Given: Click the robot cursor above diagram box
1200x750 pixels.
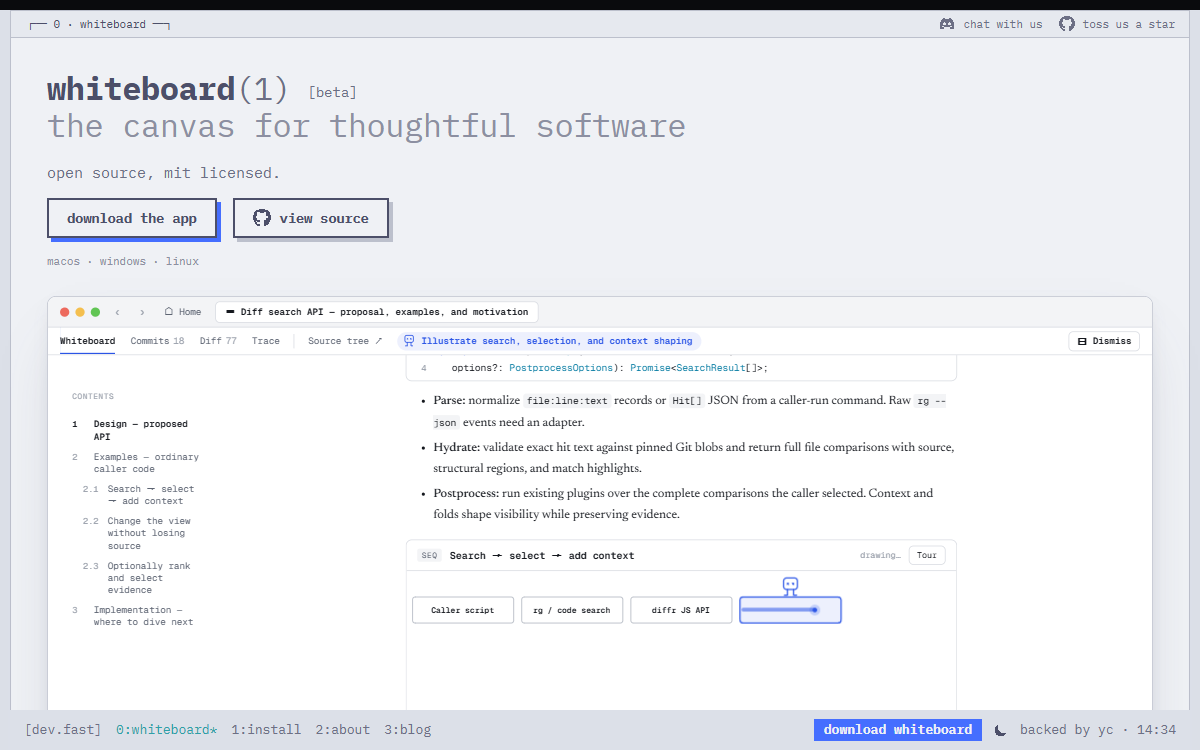Looking at the screenshot, I should click(790, 585).
